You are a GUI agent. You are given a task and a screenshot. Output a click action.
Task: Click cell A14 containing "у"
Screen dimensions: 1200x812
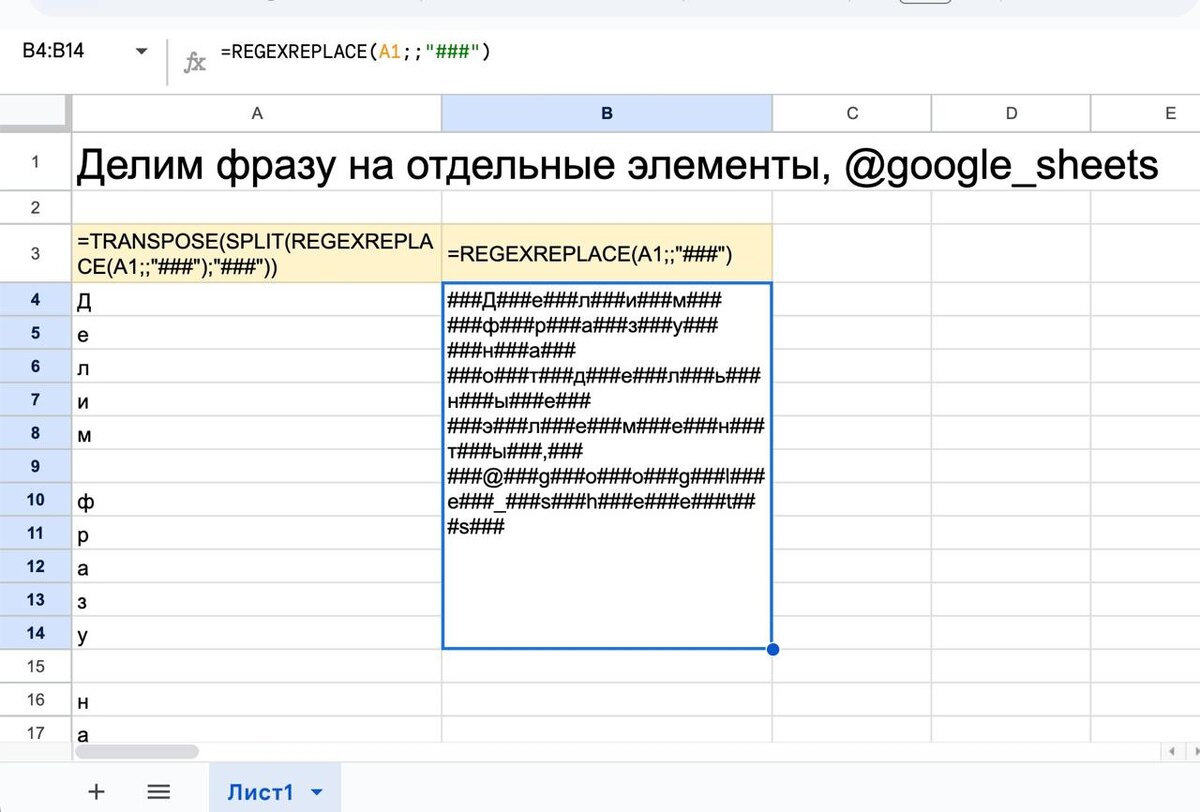click(257, 632)
